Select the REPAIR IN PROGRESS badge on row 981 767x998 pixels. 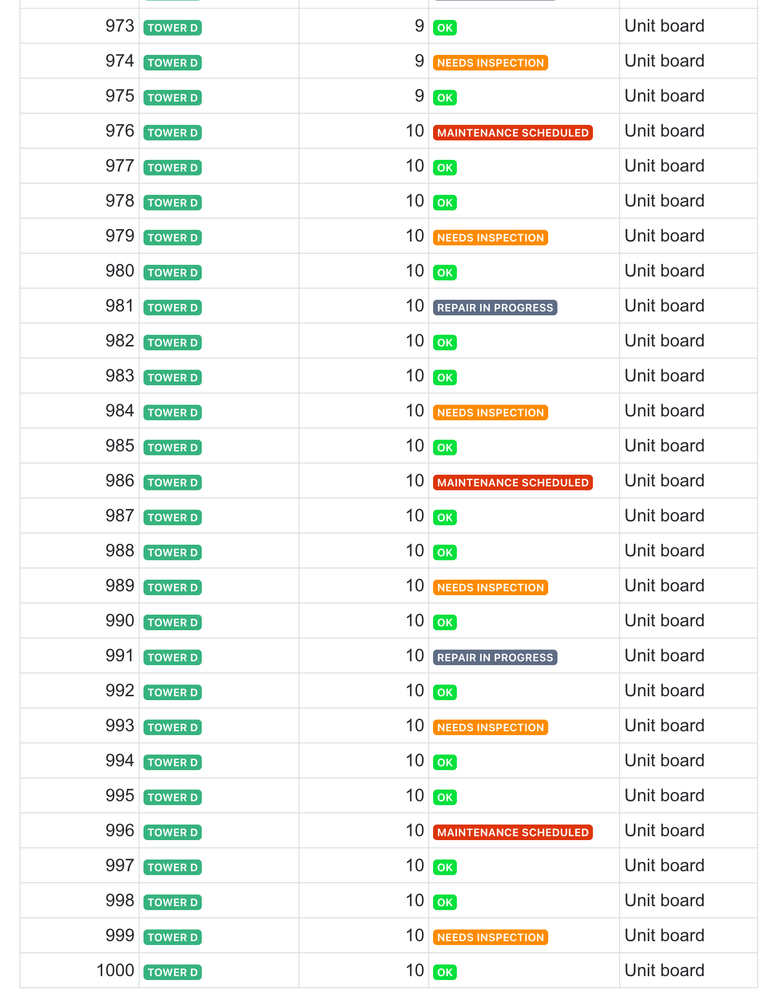tap(495, 307)
